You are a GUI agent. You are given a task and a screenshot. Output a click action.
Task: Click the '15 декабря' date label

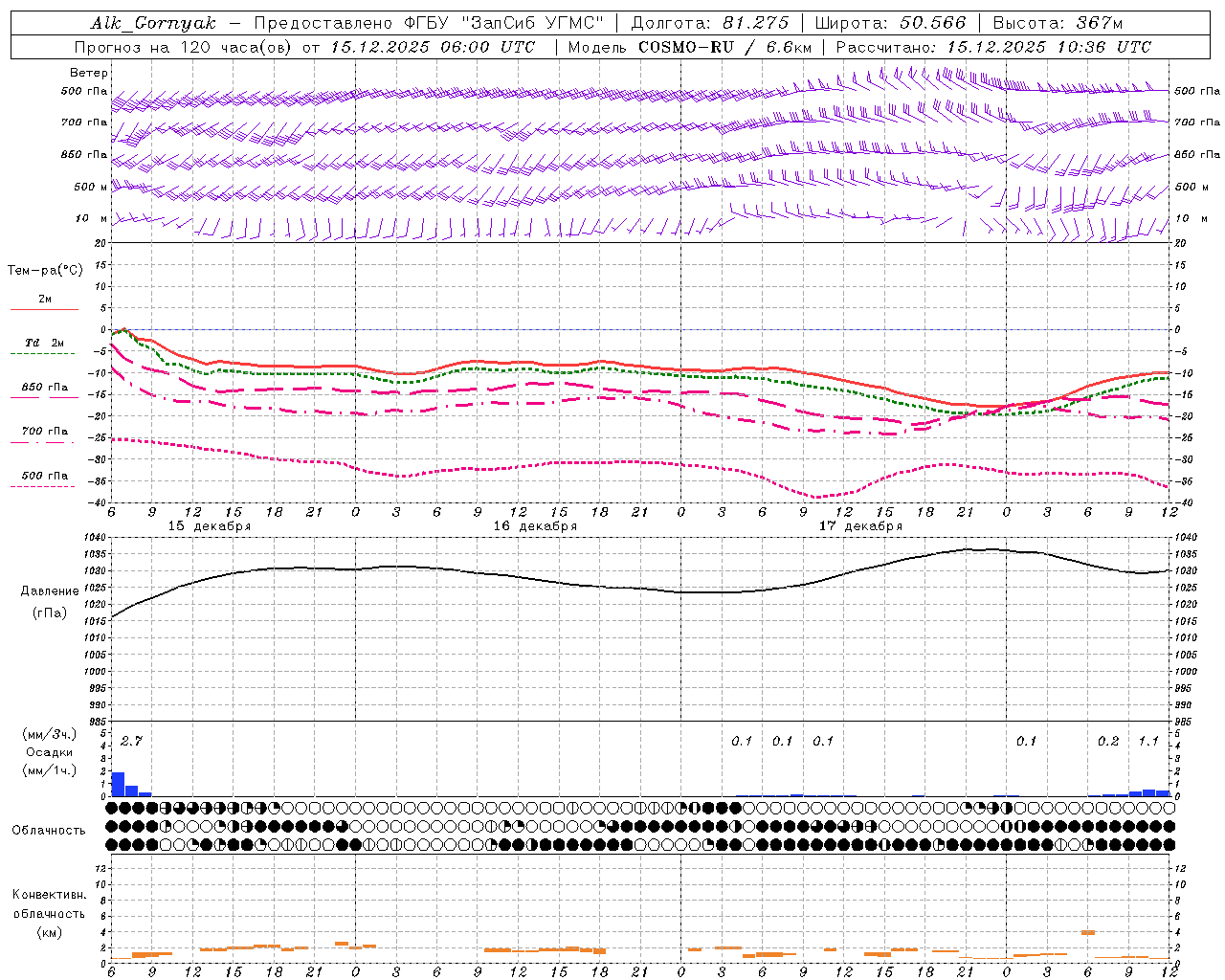(x=210, y=526)
